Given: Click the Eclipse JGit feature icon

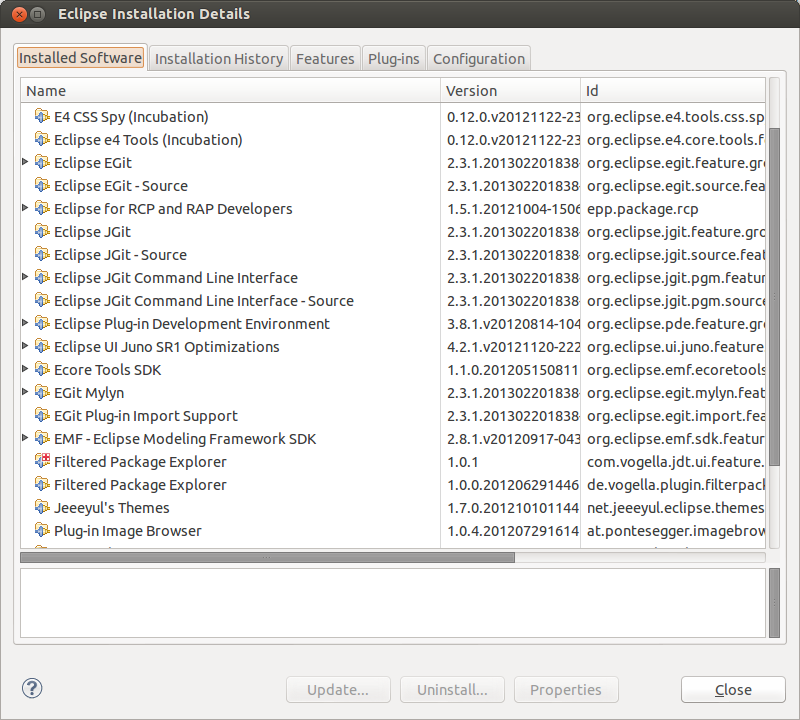Looking at the screenshot, I should coord(42,231).
